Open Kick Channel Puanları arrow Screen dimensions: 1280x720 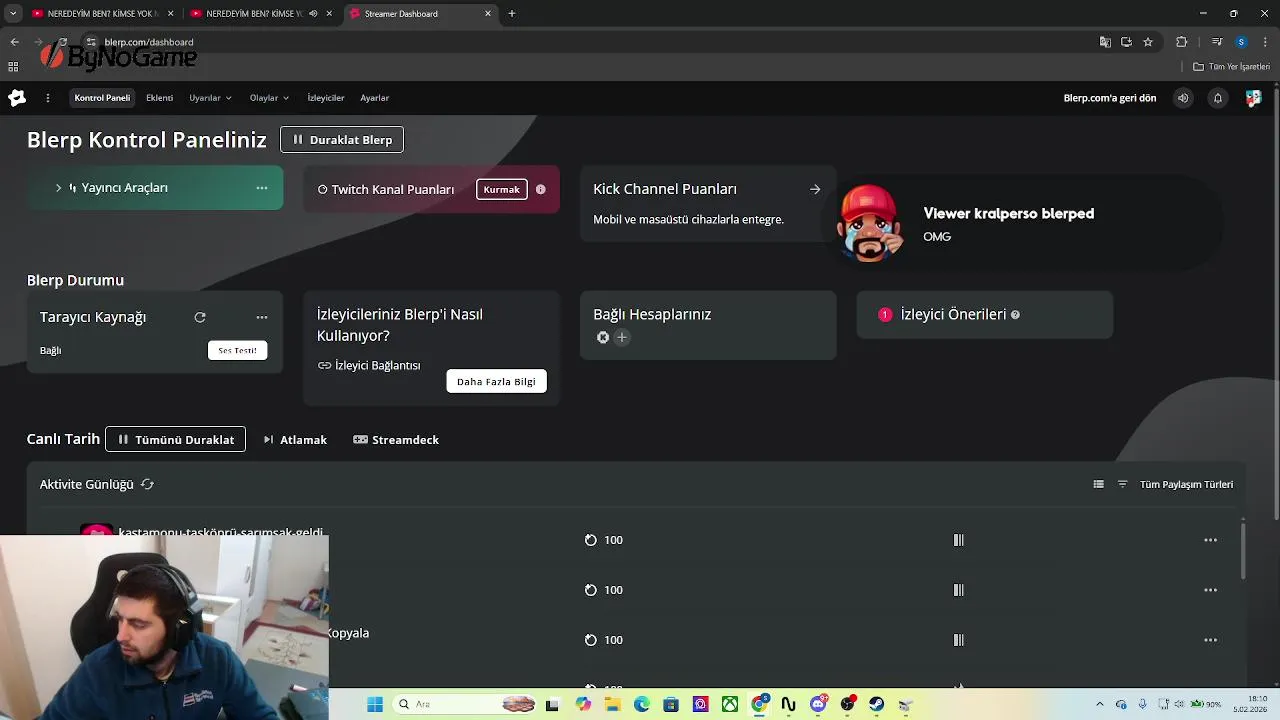[815, 189]
